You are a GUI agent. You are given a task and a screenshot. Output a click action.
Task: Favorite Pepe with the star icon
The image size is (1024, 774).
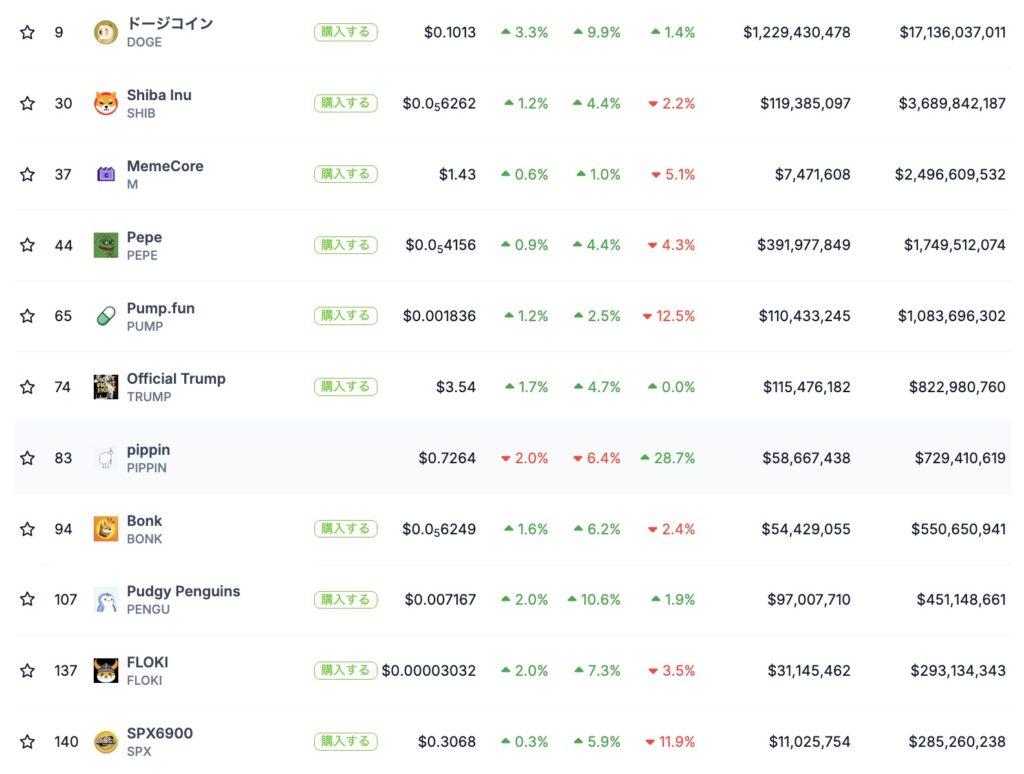tap(27, 245)
